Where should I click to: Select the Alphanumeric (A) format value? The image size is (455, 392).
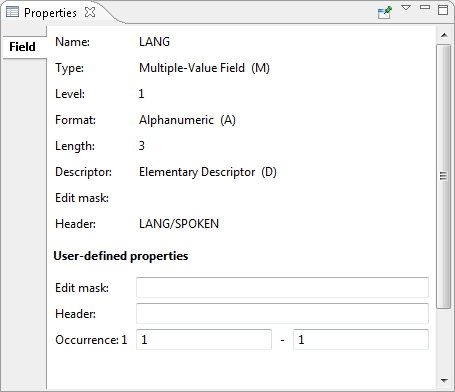point(187,120)
